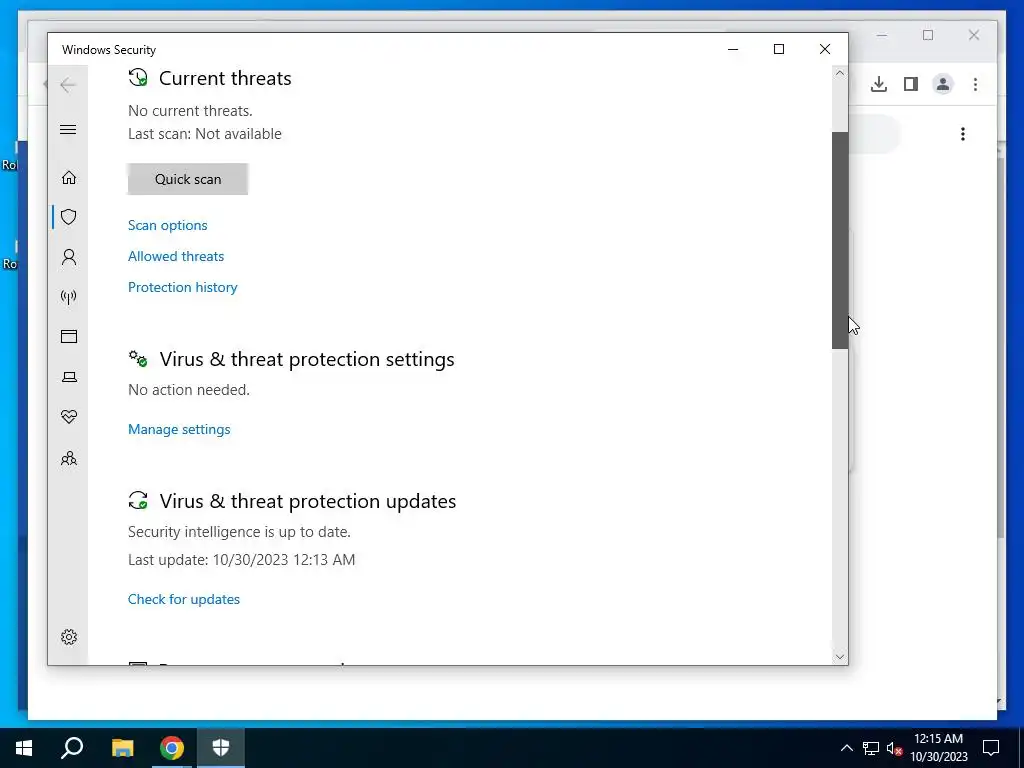Click the network tray icon

click(x=871, y=748)
